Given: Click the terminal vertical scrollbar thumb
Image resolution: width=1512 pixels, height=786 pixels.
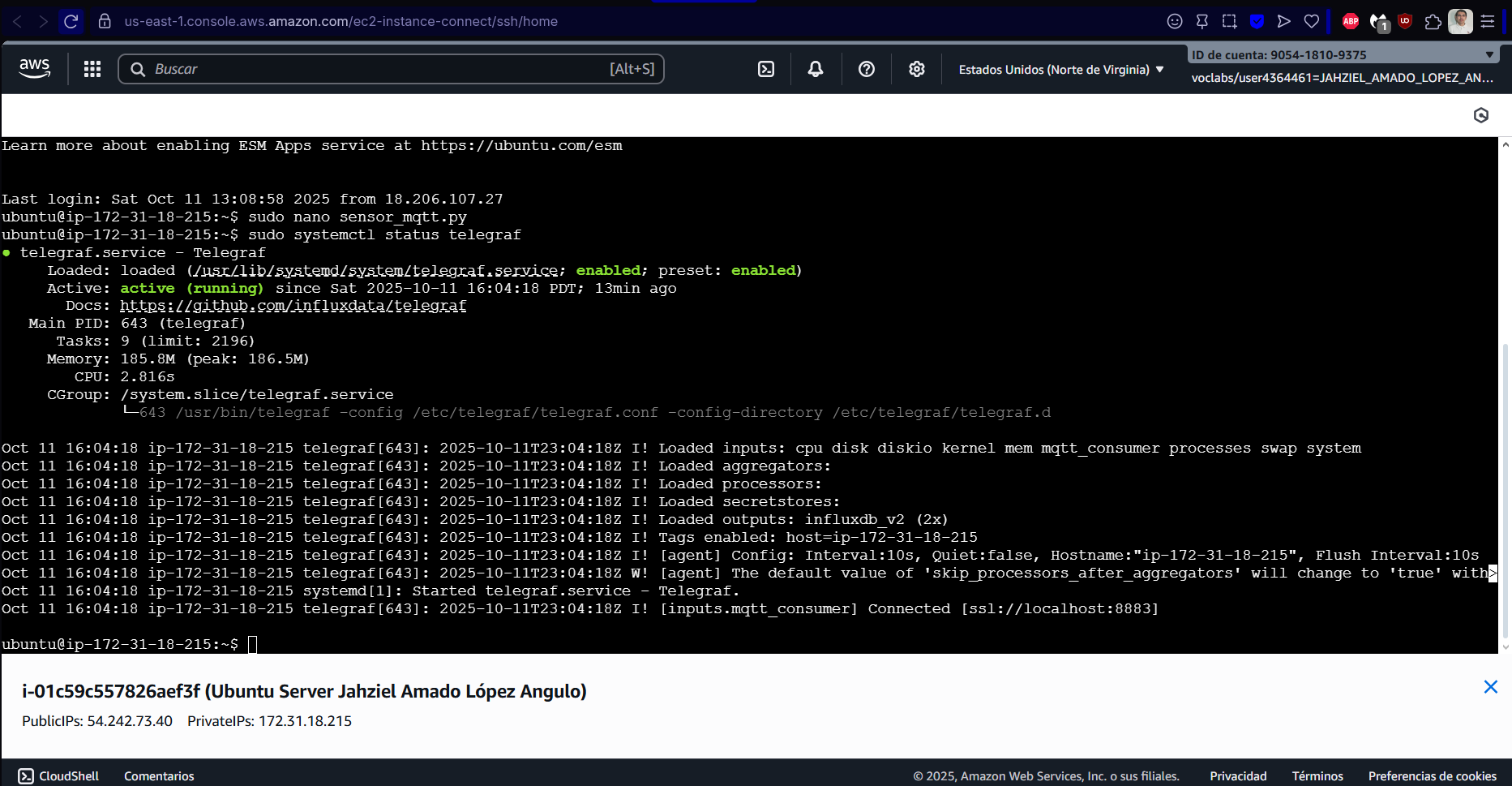Looking at the screenshot, I should pyautogui.click(x=1506, y=492).
